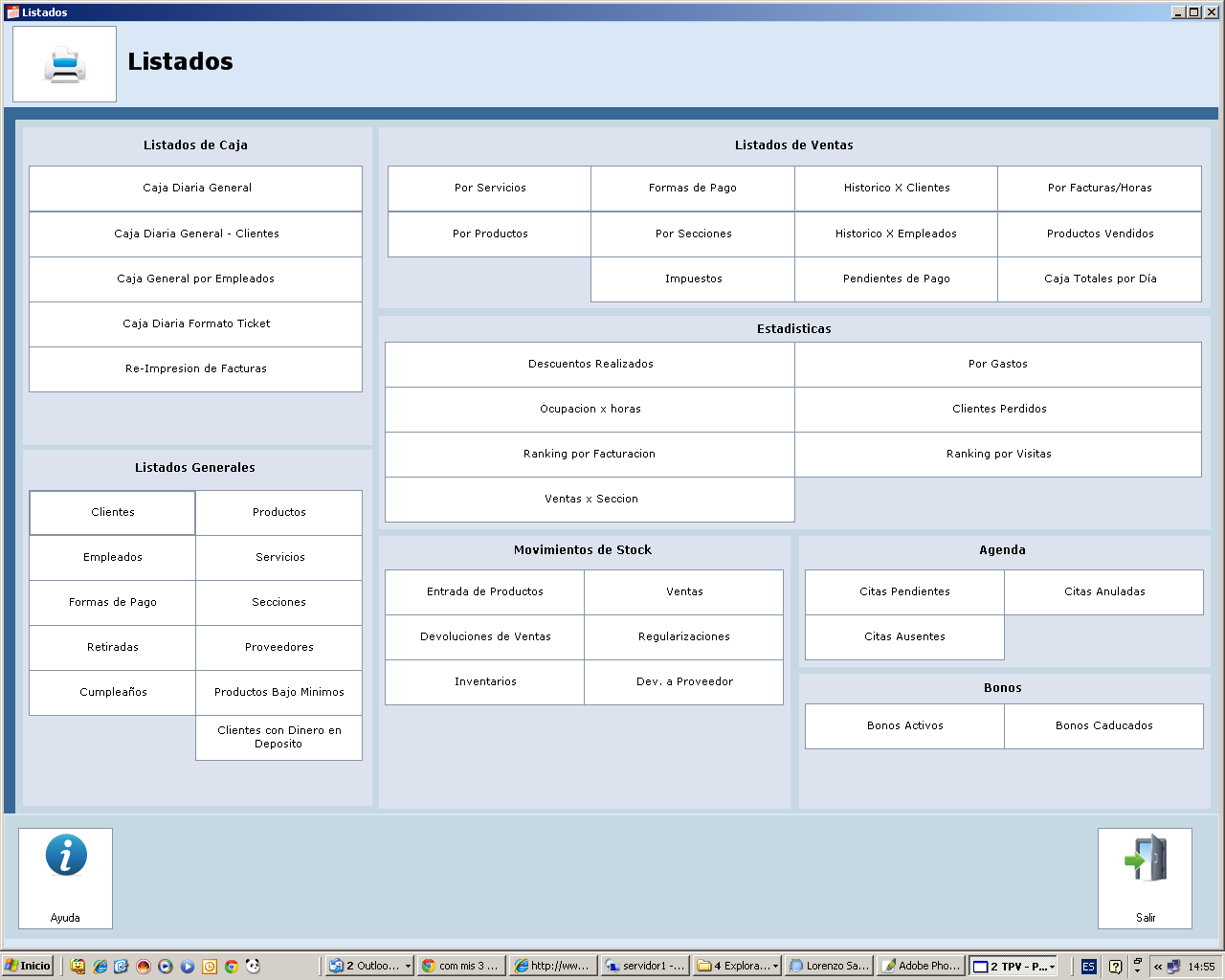Open Internet Explorer from quick launch bar

100,967
